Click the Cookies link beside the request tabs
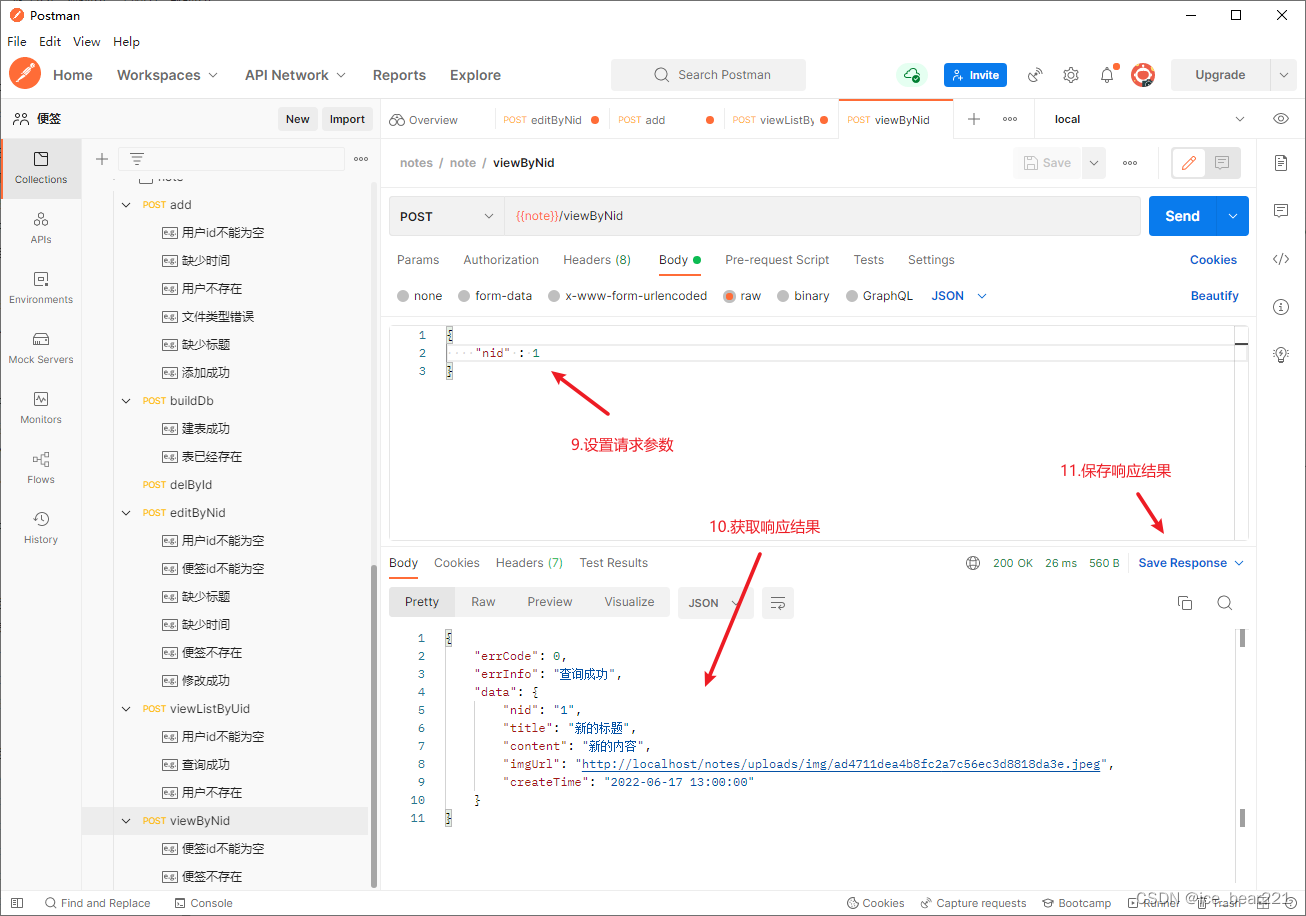This screenshot has width=1306, height=916. click(x=1213, y=260)
